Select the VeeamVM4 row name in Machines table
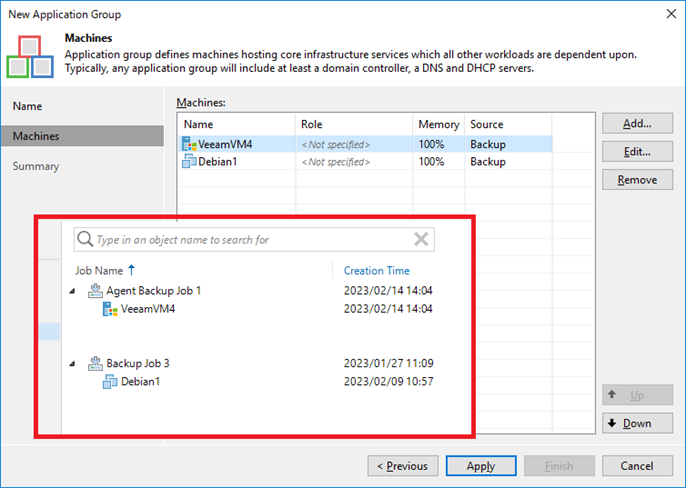The image size is (686, 488). tap(225, 144)
